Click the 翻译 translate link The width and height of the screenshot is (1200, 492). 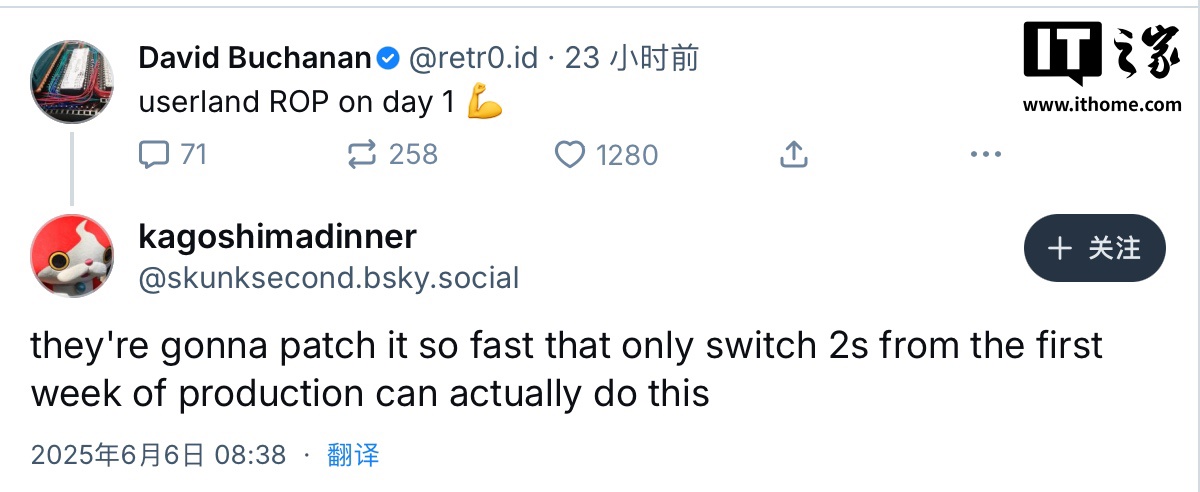[x=353, y=455]
